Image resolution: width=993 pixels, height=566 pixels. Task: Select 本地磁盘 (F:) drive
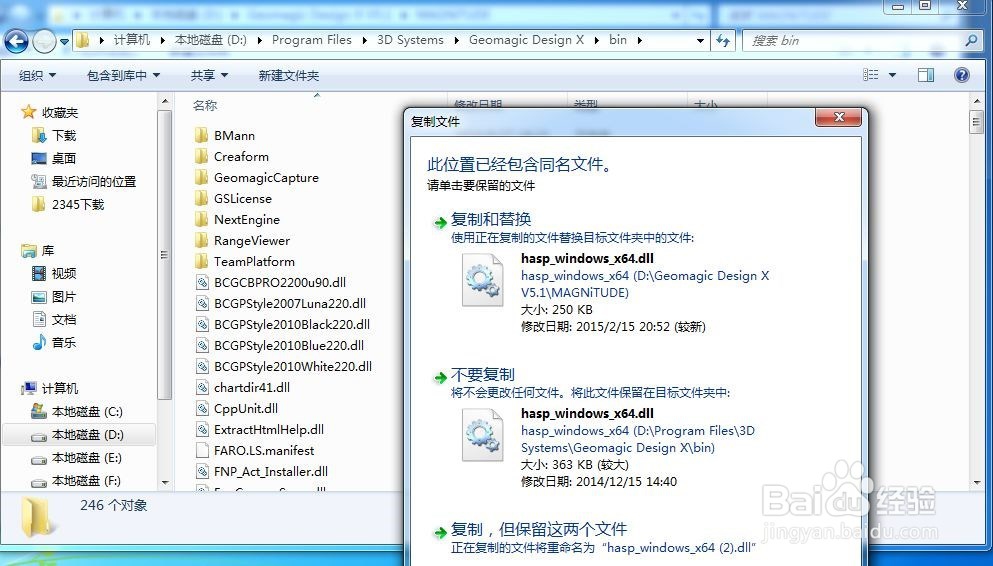click(86, 481)
